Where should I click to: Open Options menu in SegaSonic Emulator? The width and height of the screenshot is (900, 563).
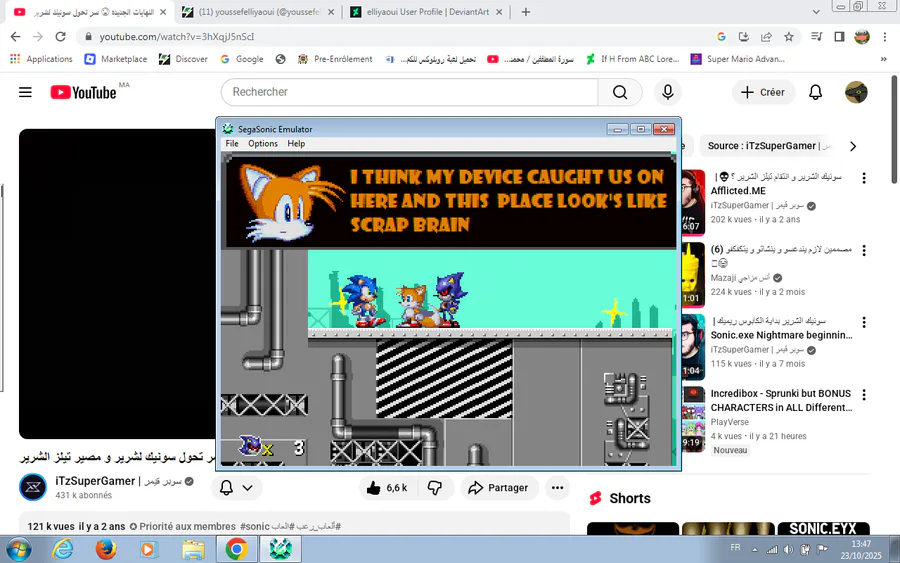click(263, 143)
